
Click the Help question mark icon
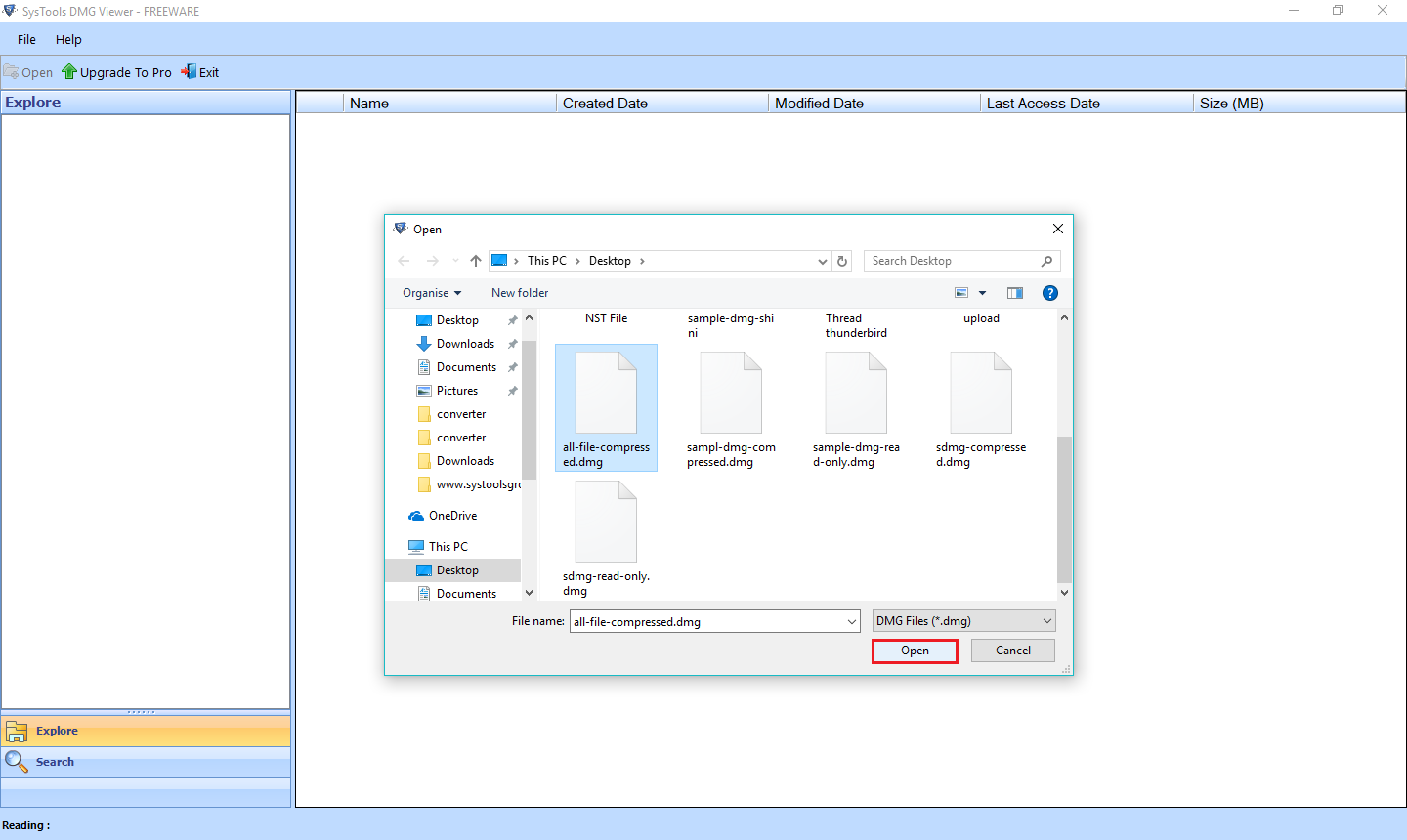(1050, 293)
